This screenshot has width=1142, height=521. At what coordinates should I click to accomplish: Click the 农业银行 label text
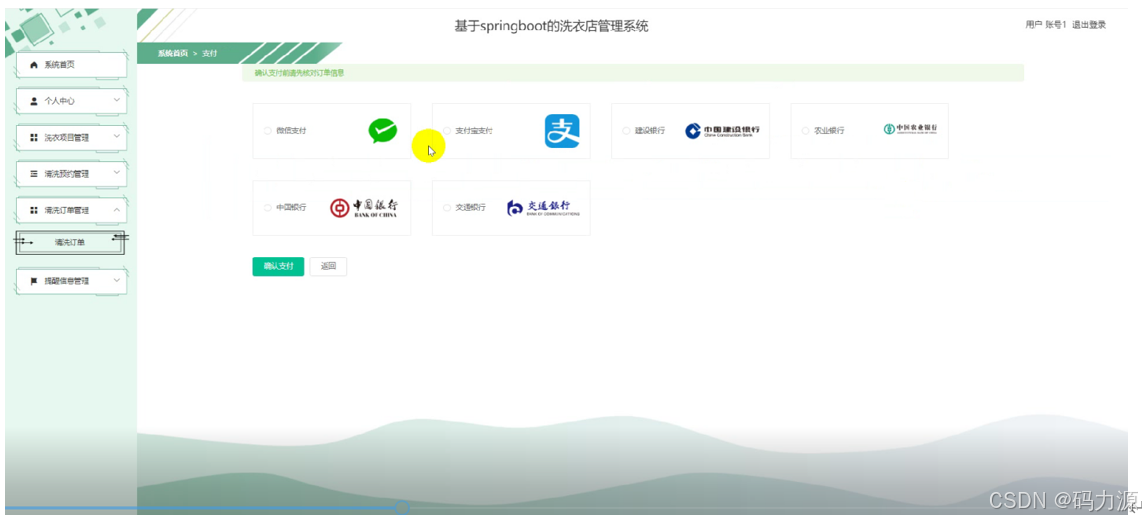coord(829,131)
